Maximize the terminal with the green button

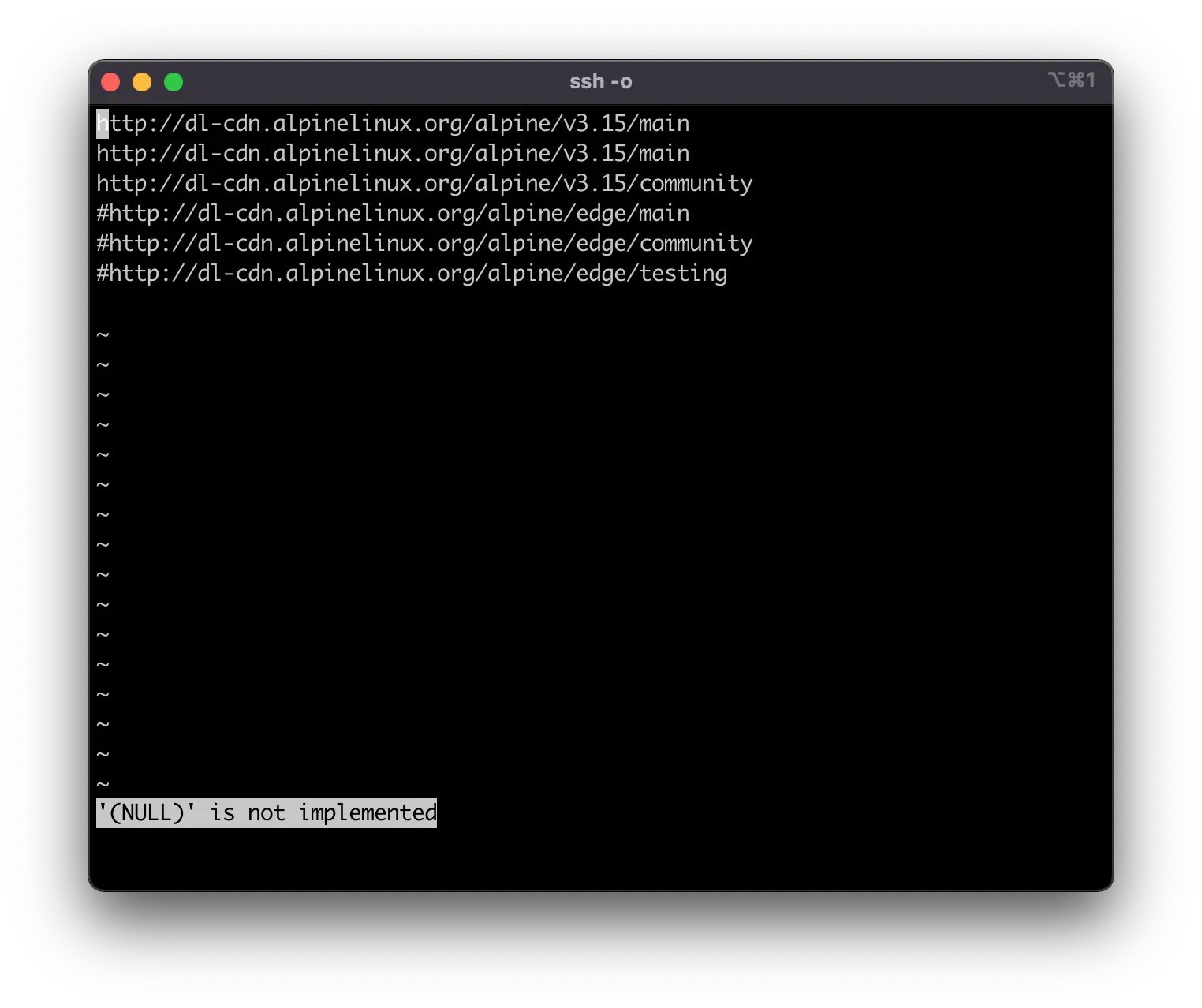click(174, 82)
